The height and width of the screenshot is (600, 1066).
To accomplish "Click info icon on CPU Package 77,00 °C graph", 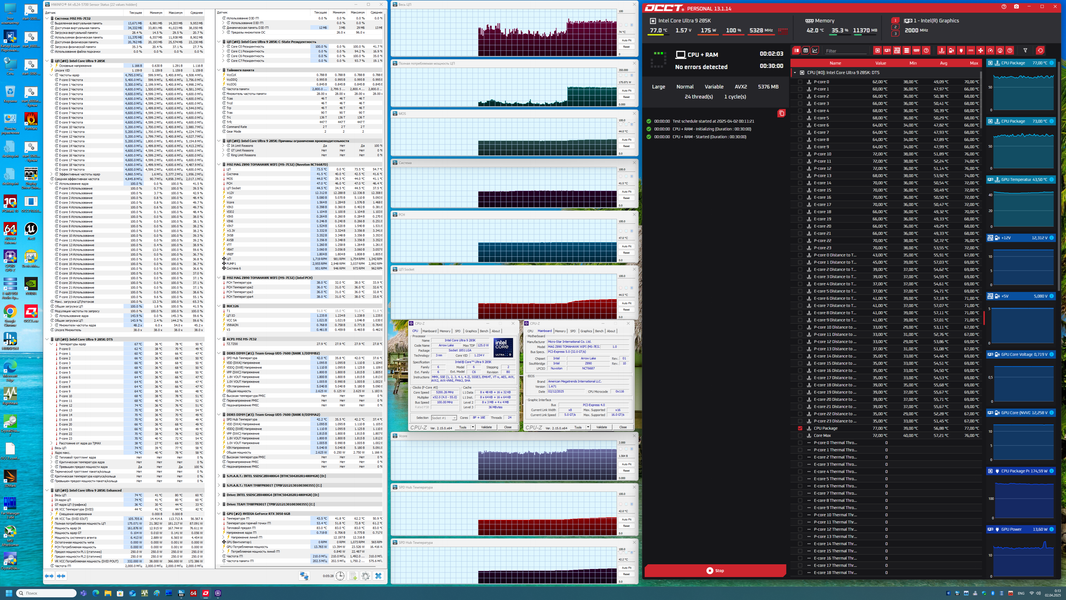I will point(1052,63).
